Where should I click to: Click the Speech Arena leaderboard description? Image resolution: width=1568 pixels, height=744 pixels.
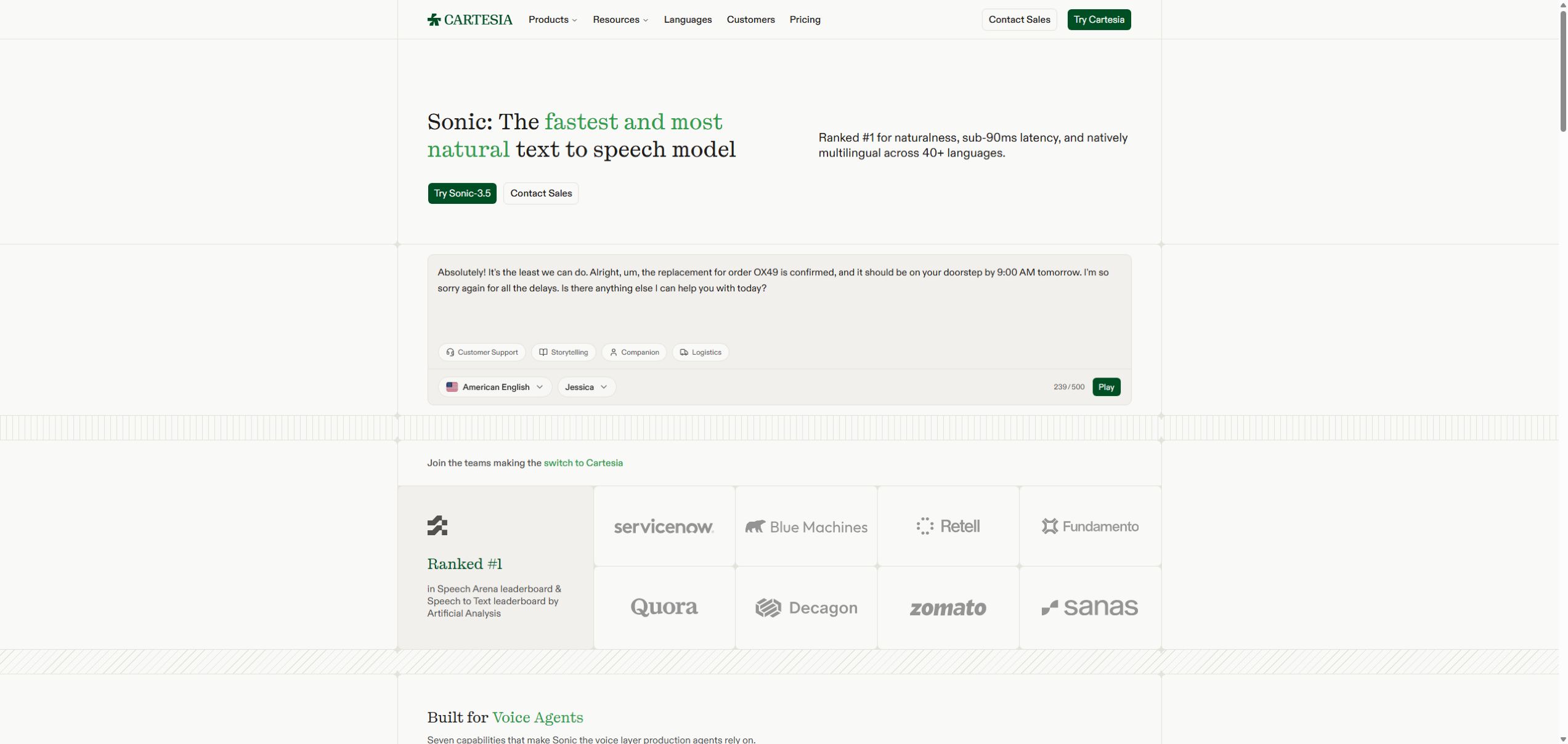click(x=494, y=601)
